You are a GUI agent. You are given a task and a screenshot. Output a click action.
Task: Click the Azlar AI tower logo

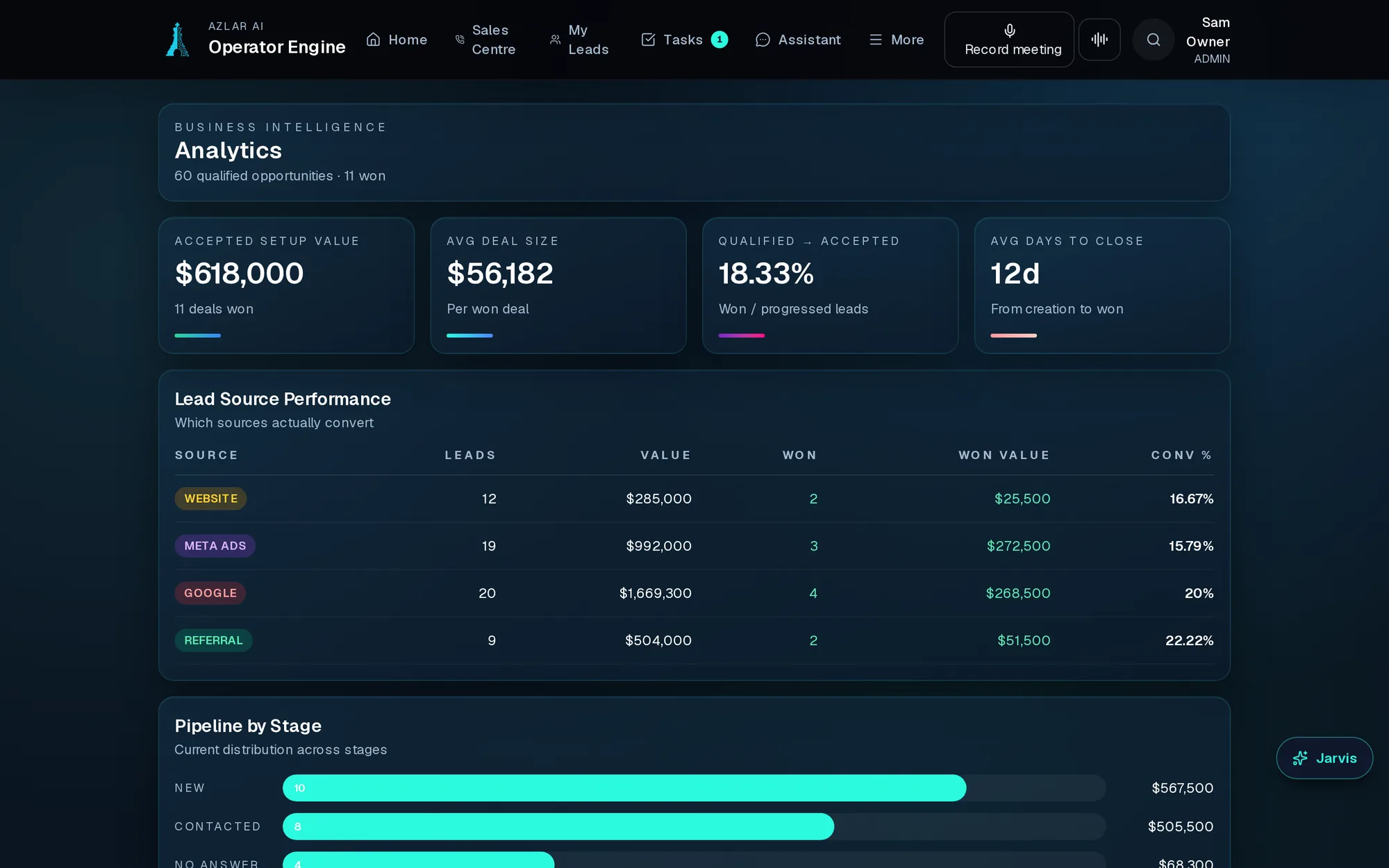tap(178, 40)
